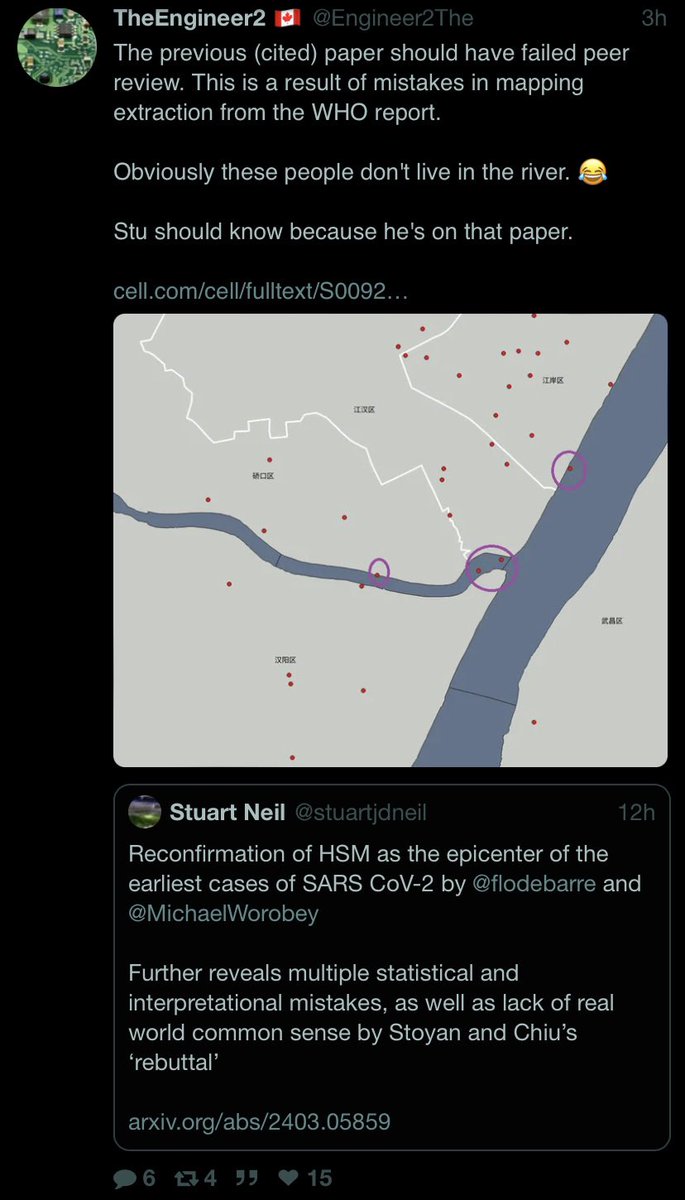The height and width of the screenshot is (1200, 685).
Task: Click the Canadian flag emoji beside TheEngineer2
Action: coord(287,19)
